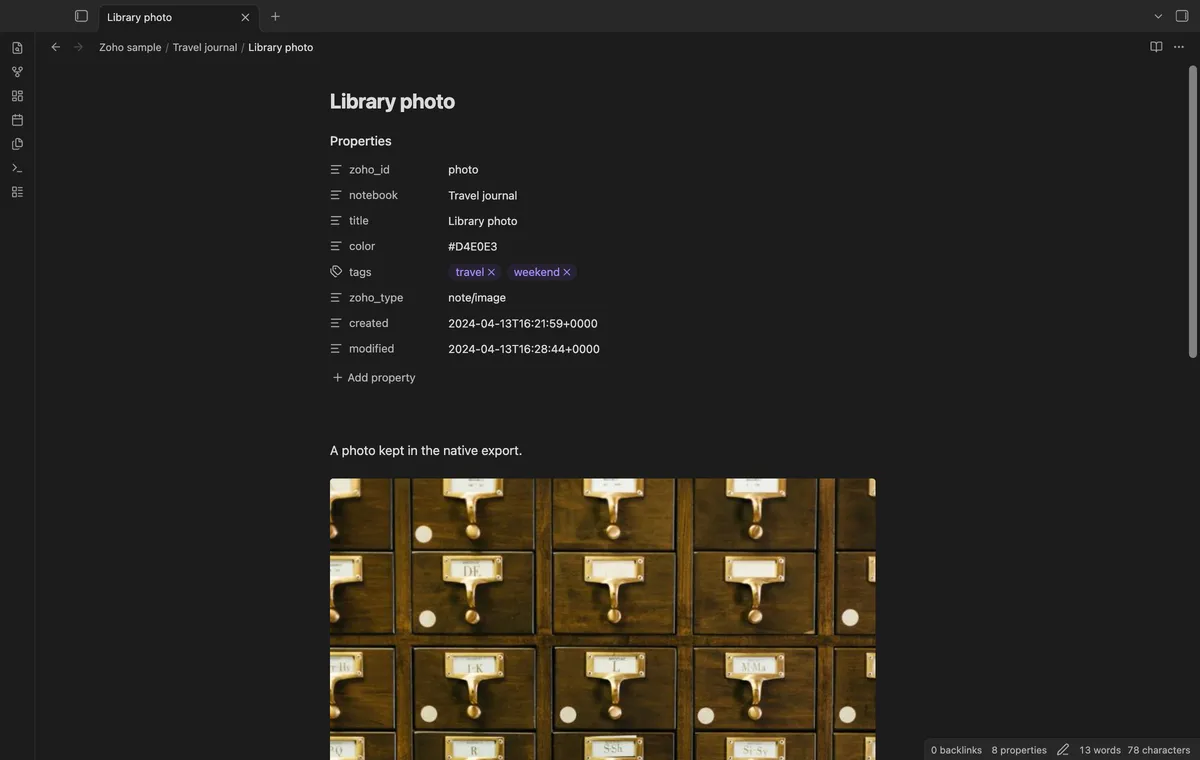Edit the color value #D4E0E3
The width and height of the screenshot is (1200, 760).
473,247
